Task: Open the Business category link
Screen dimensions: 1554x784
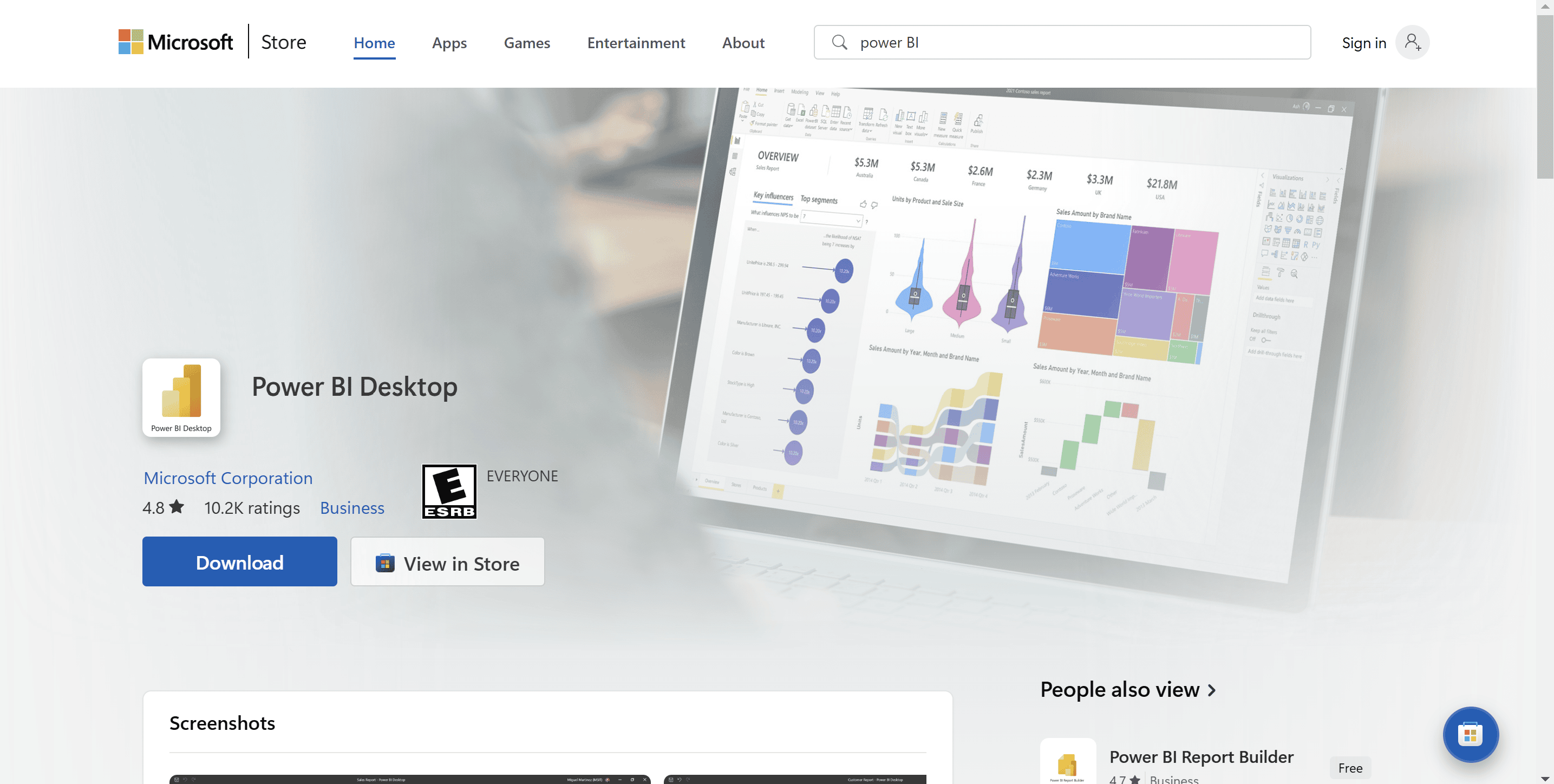Action: click(352, 508)
